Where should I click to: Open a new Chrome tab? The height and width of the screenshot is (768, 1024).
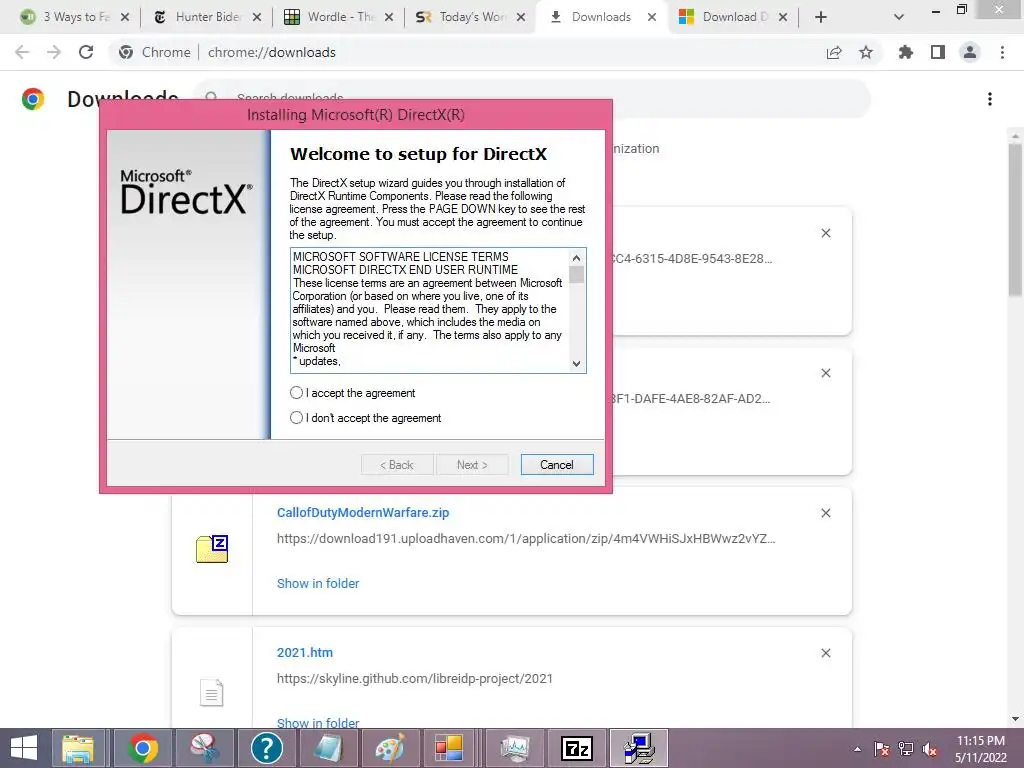tap(821, 17)
